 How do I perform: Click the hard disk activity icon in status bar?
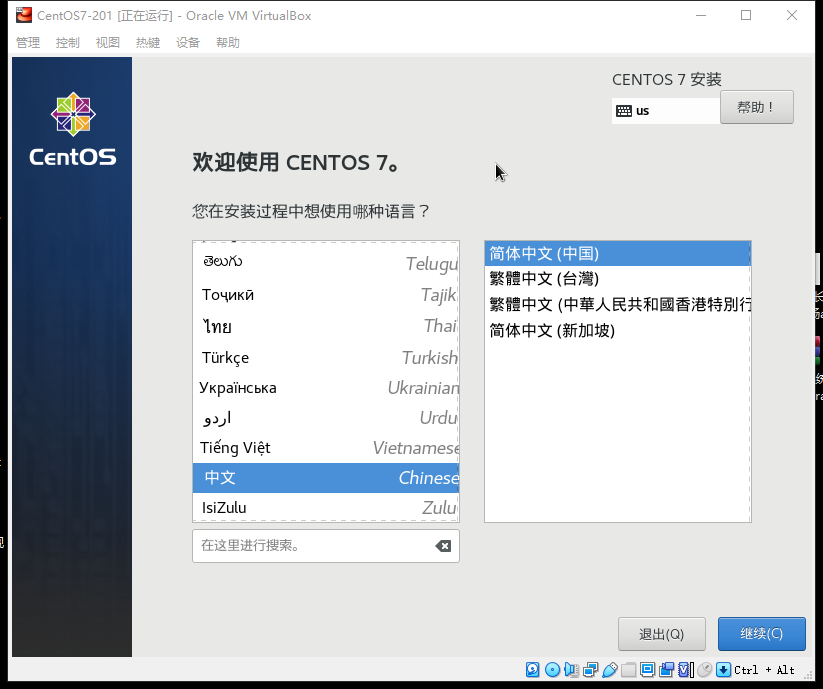point(532,670)
